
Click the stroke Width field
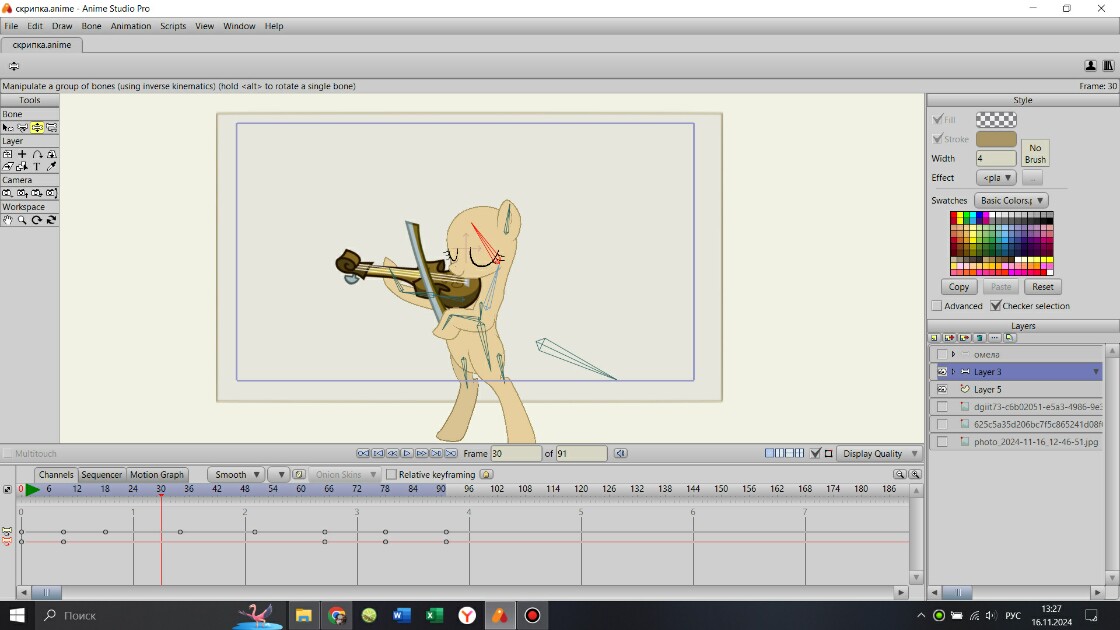(996, 159)
